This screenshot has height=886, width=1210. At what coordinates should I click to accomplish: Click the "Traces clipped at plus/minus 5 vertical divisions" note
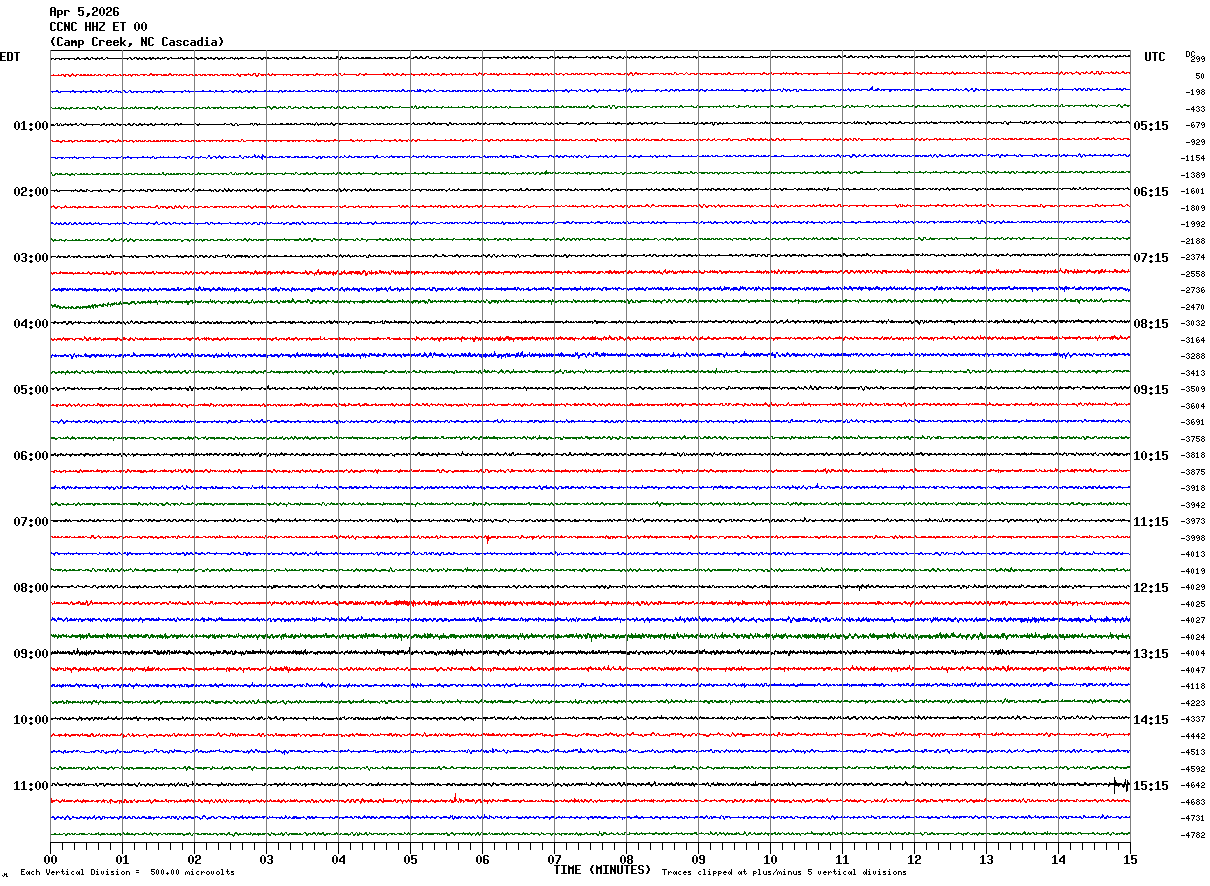784,873
